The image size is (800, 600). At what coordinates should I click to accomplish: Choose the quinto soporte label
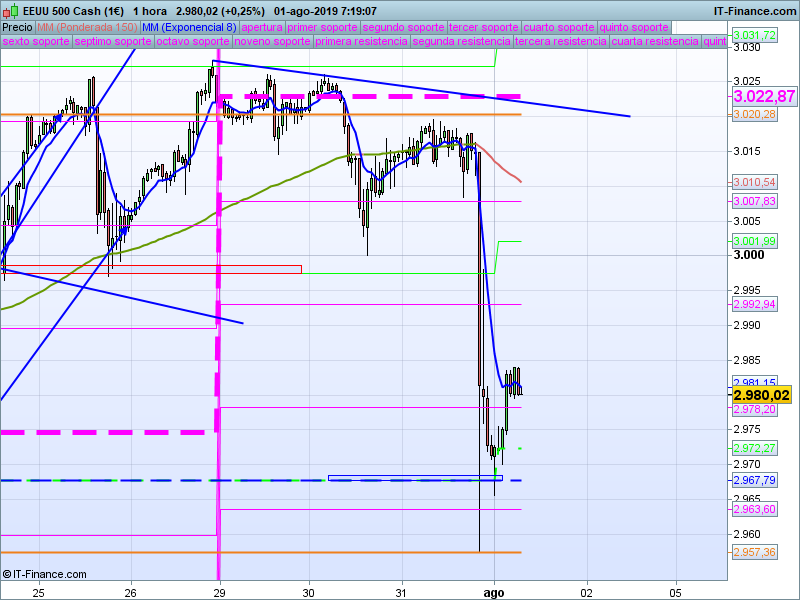click(x=634, y=28)
